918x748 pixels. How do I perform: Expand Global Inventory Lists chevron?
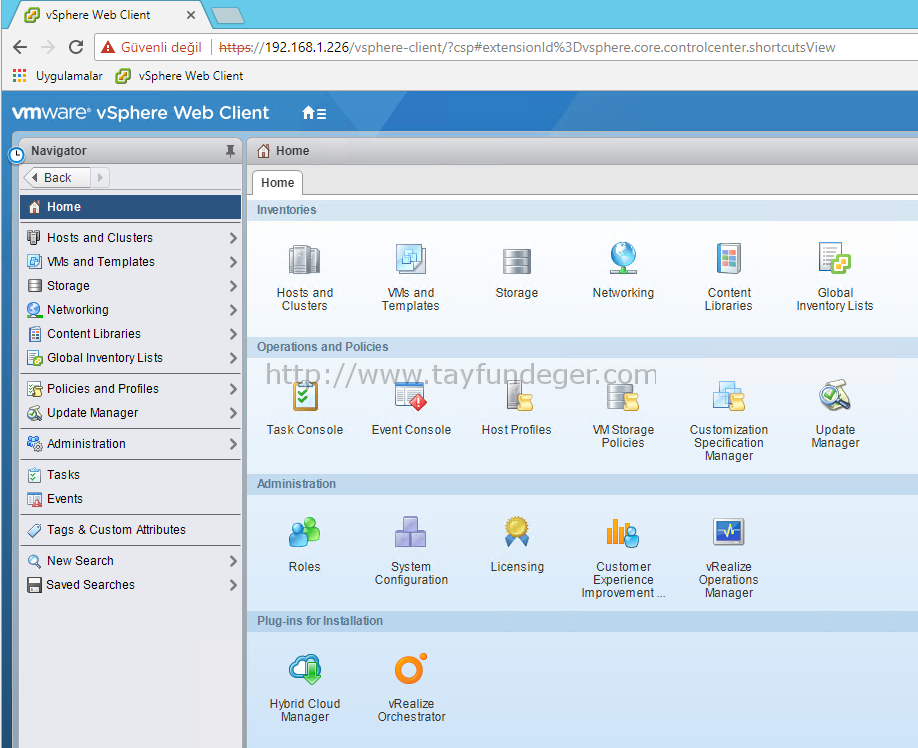point(233,358)
